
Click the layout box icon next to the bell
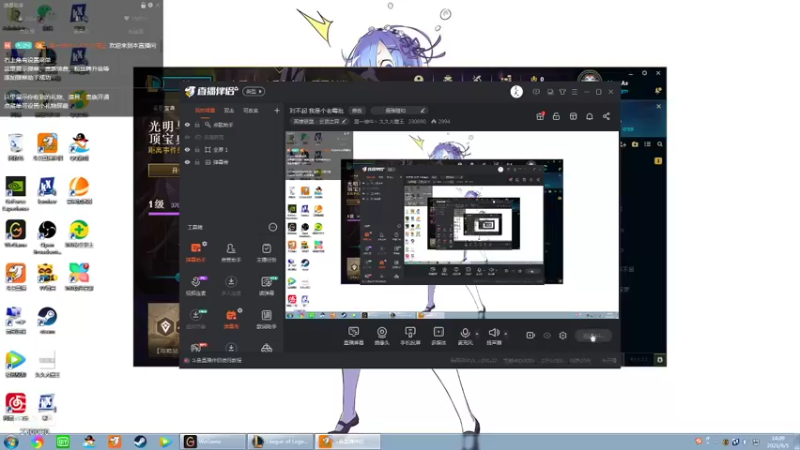click(573, 116)
